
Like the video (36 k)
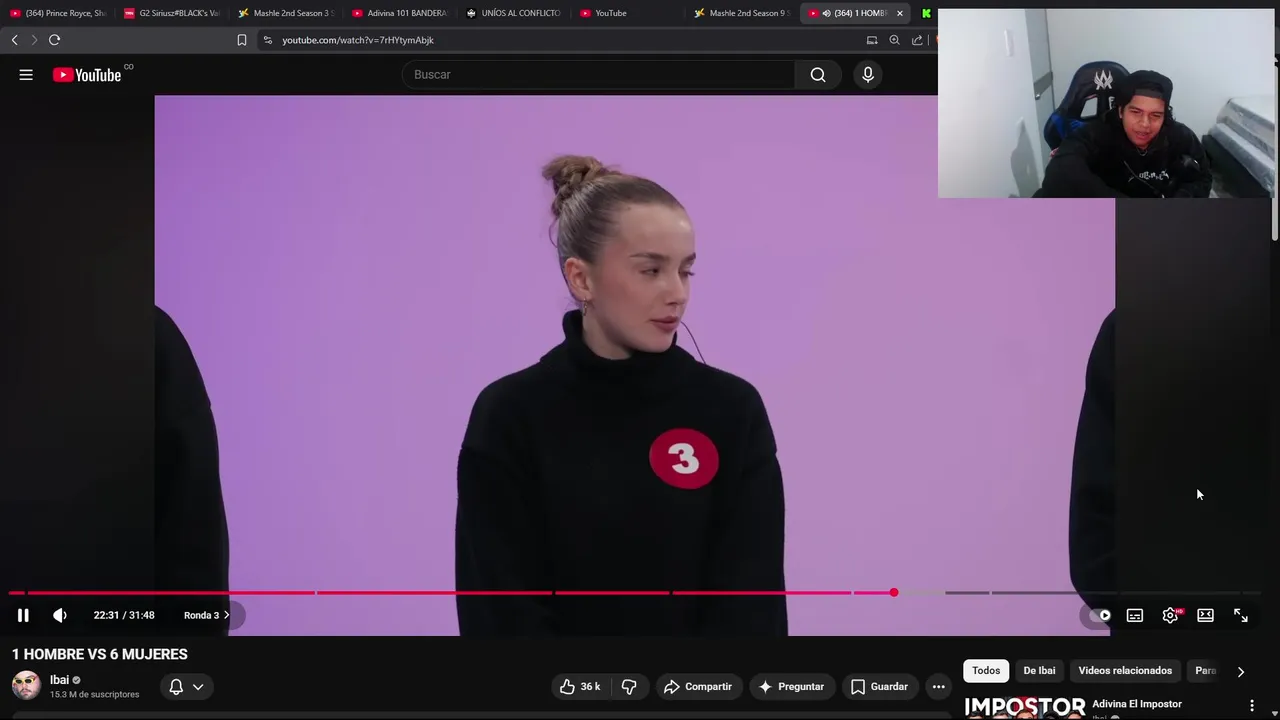[x=580, y=687]
